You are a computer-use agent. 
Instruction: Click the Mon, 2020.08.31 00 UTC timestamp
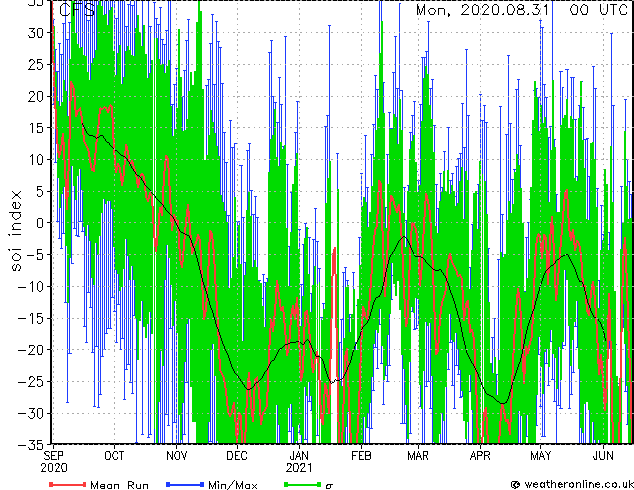click(522, 10)
